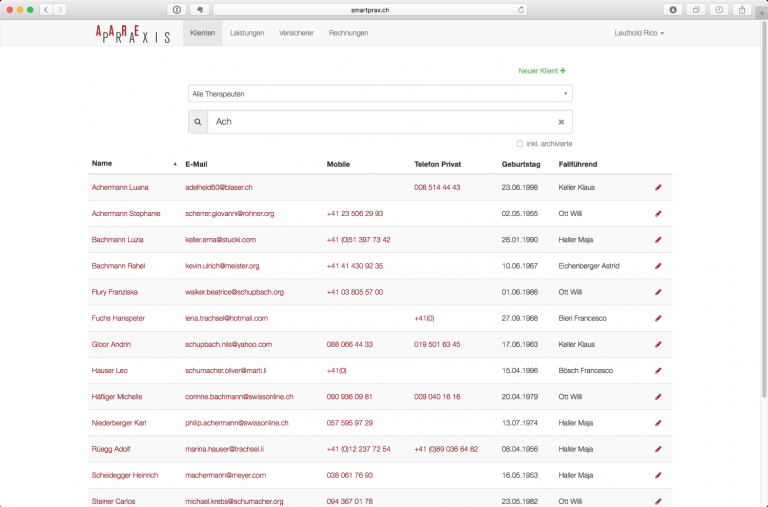768x507 pixels.
Task: Call mobile +41 23 506 29 93
Action: pyautogui.click(x=355, y=214)
